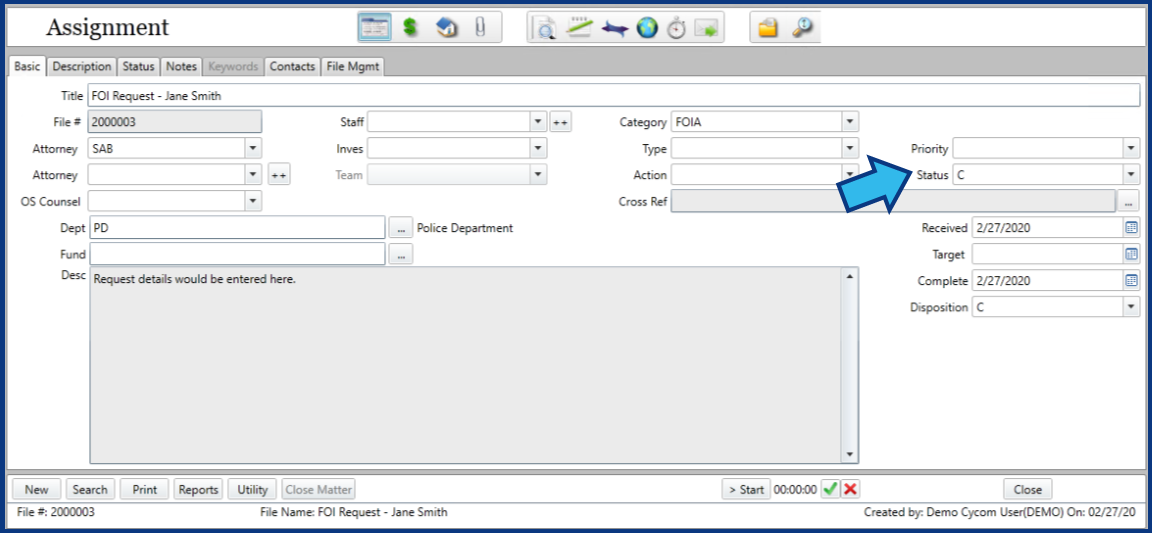The height and width of the screenshot is (534, 1153).
Task: Switch to the File Mgmt tab
Action: pos(353,66)
